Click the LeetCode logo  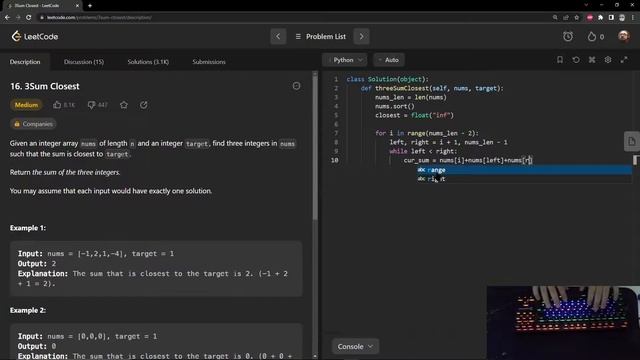(35, 36)
